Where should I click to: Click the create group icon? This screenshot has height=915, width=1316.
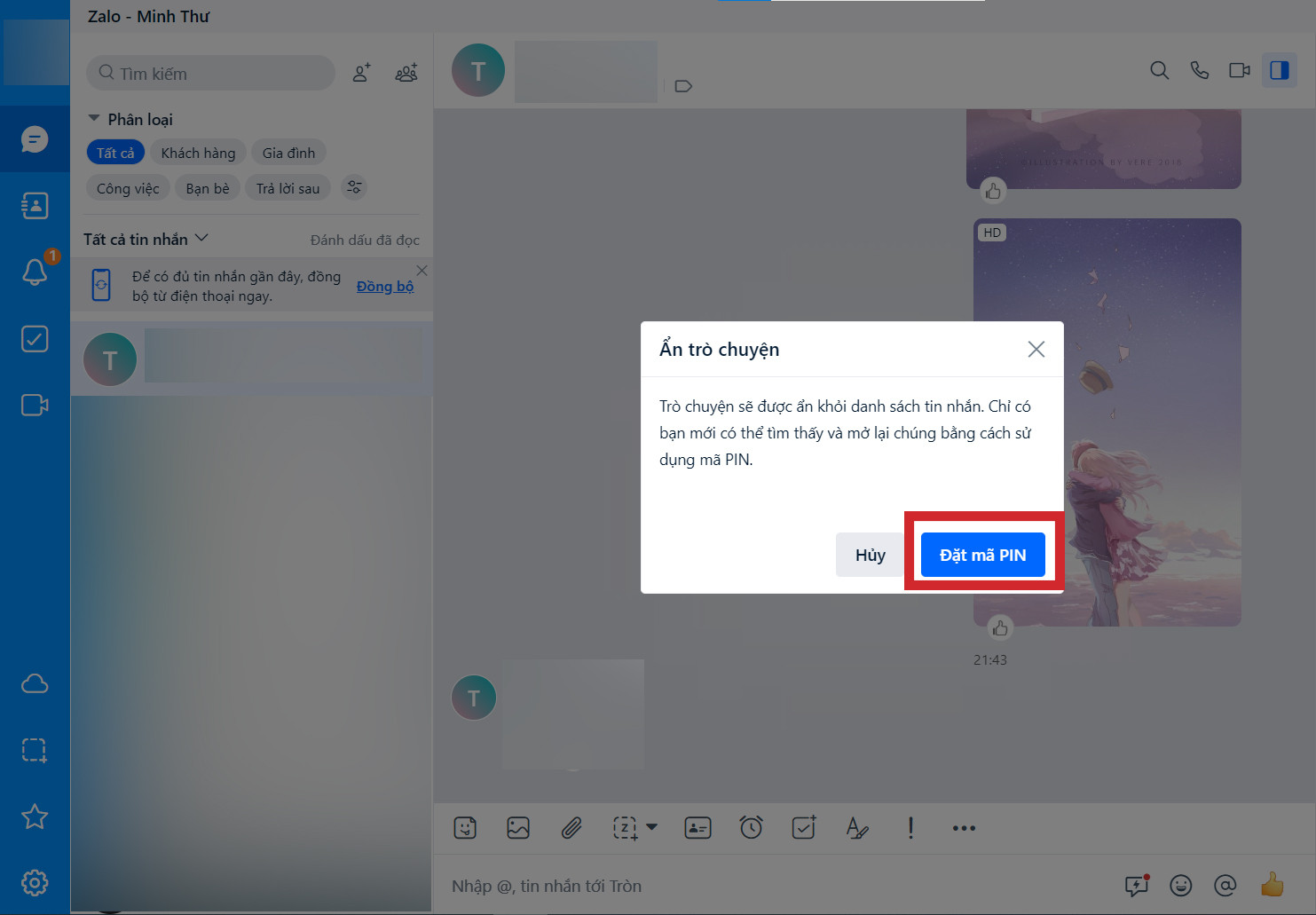(x=406, y=73)
